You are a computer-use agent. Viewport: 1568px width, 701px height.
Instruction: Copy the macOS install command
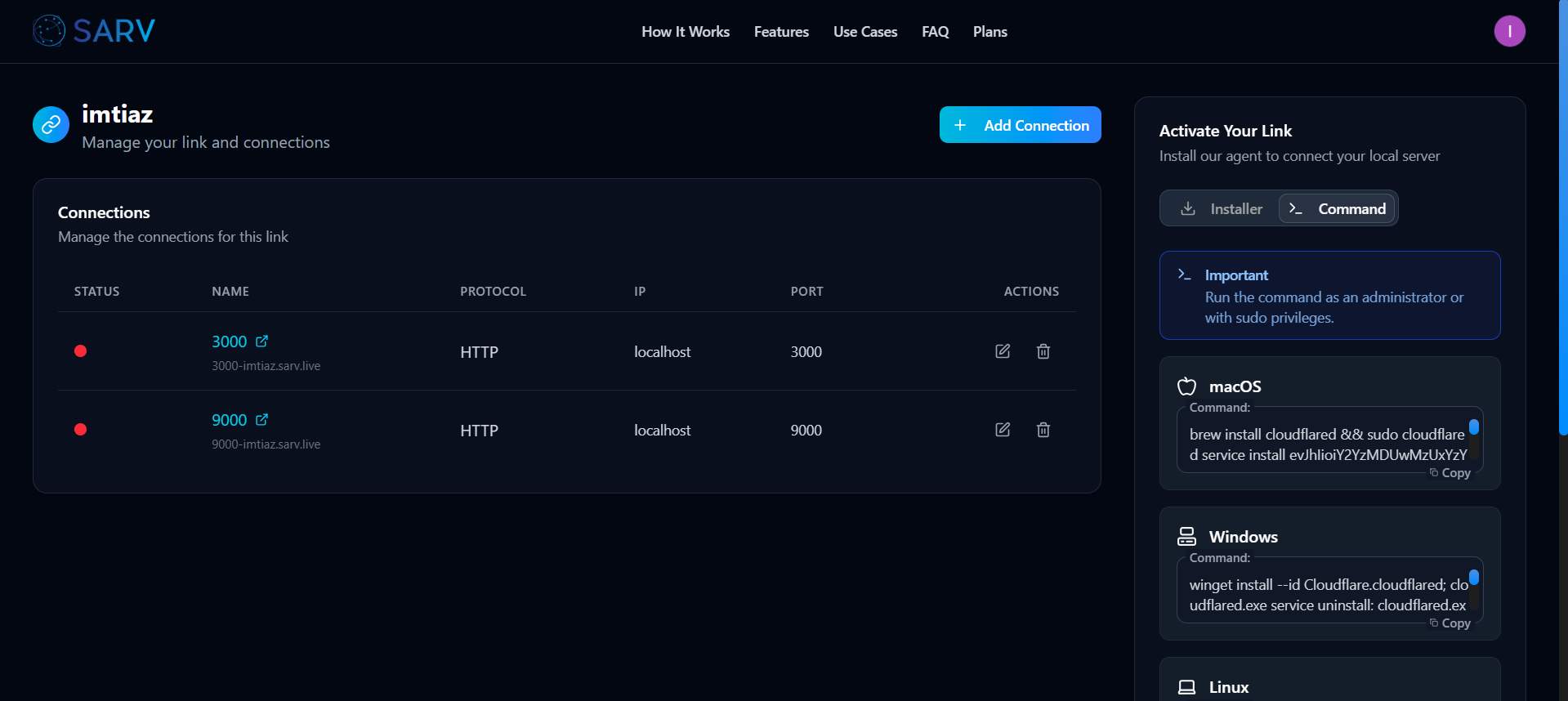pos(1450,473)
